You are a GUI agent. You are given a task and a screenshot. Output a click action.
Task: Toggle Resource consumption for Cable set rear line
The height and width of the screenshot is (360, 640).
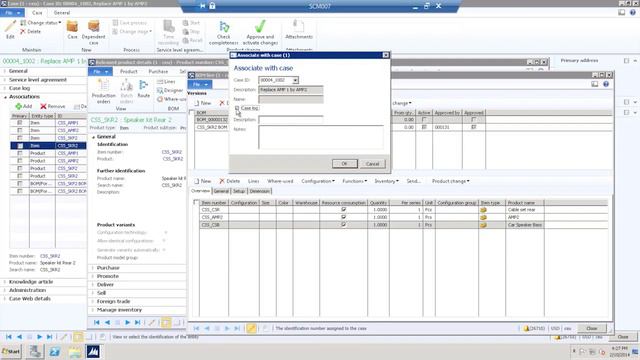coord(343,209)
